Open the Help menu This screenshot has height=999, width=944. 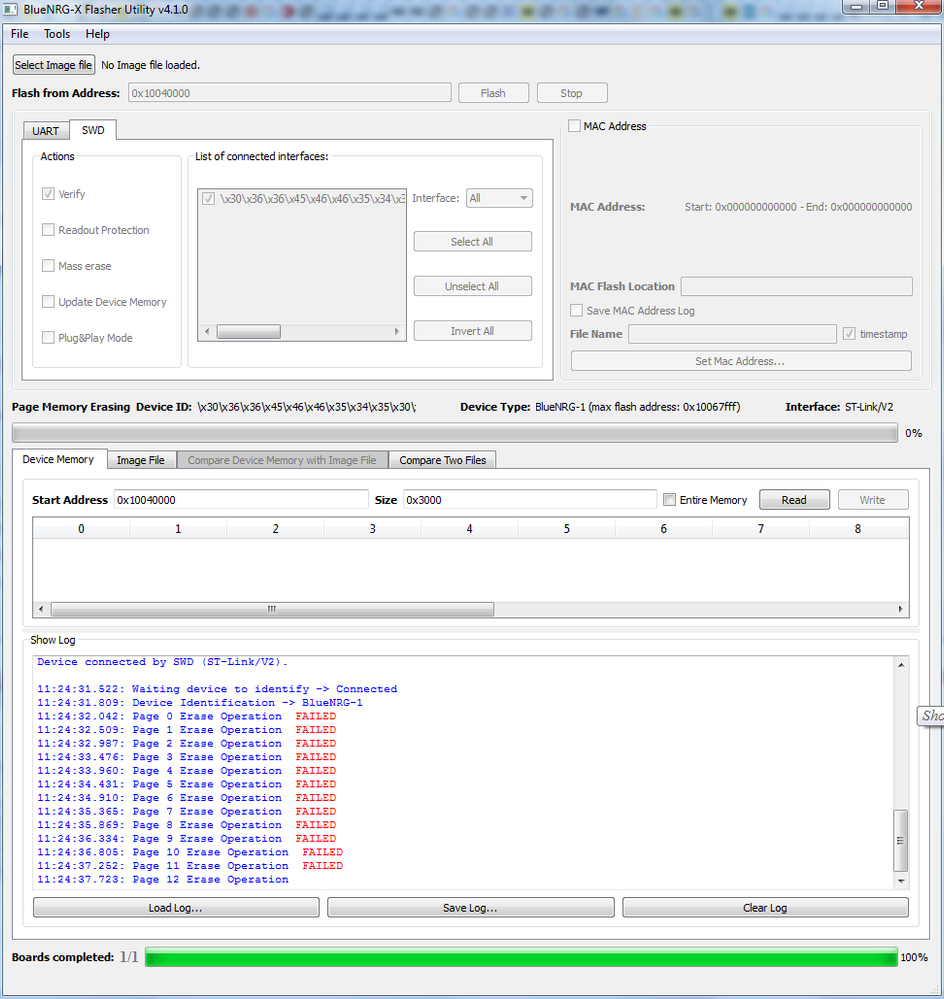pyautogui.click(x=97, y=34)
